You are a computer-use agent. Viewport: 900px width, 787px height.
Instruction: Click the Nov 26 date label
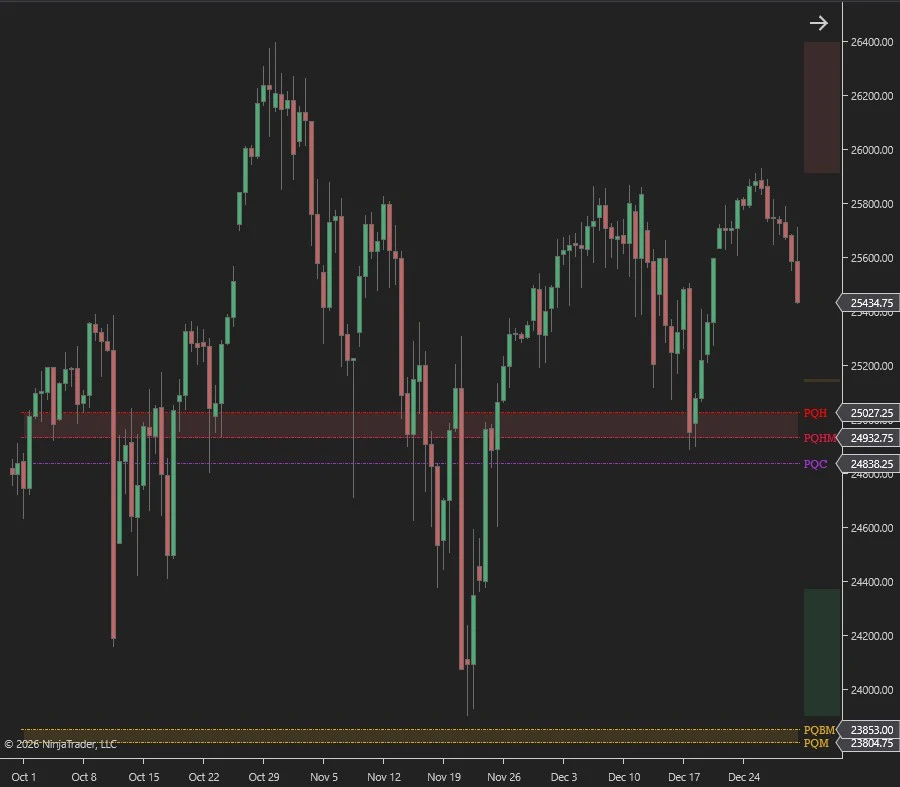[x=504, y=777]
